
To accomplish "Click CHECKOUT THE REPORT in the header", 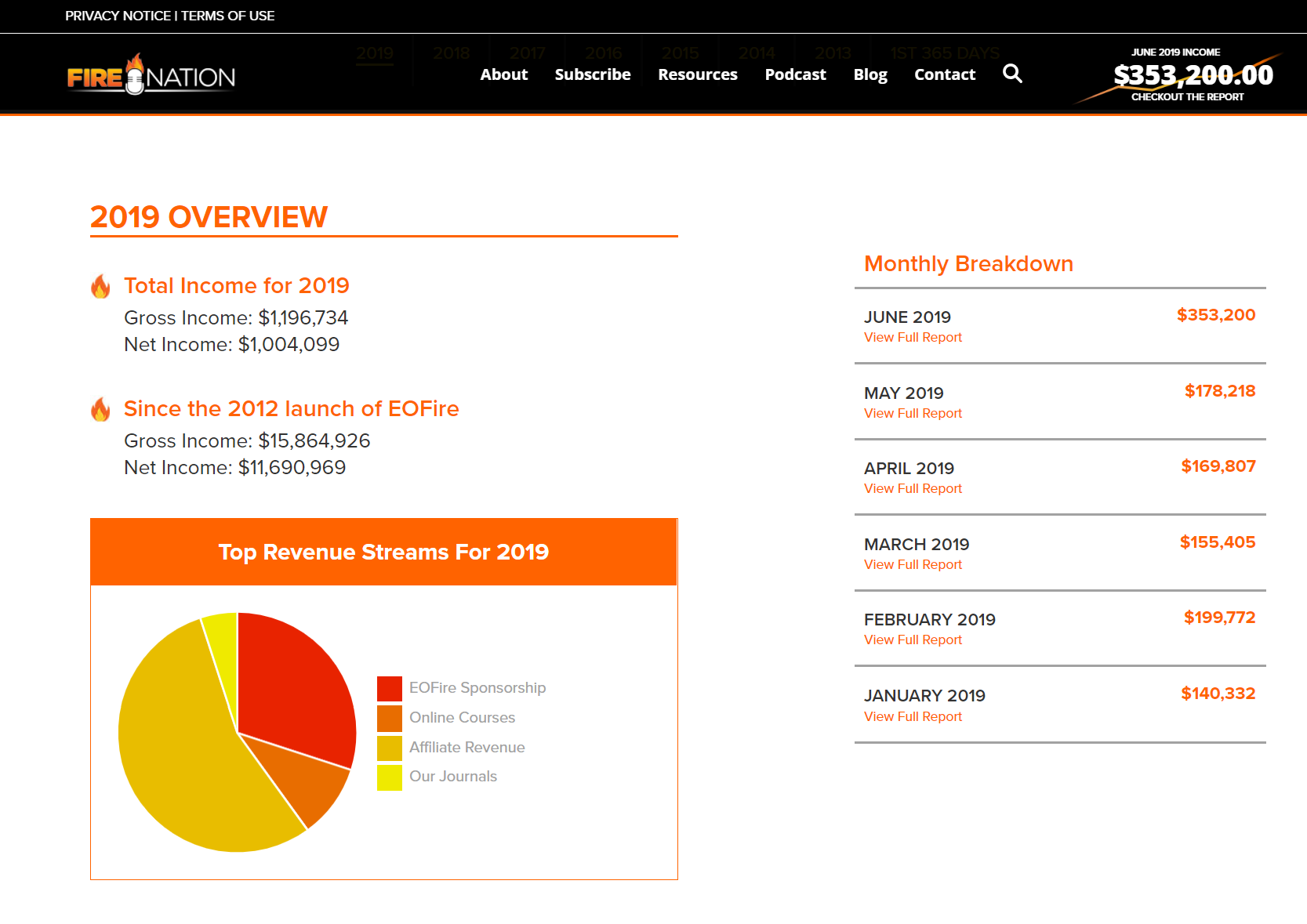I will (1188, 96).
